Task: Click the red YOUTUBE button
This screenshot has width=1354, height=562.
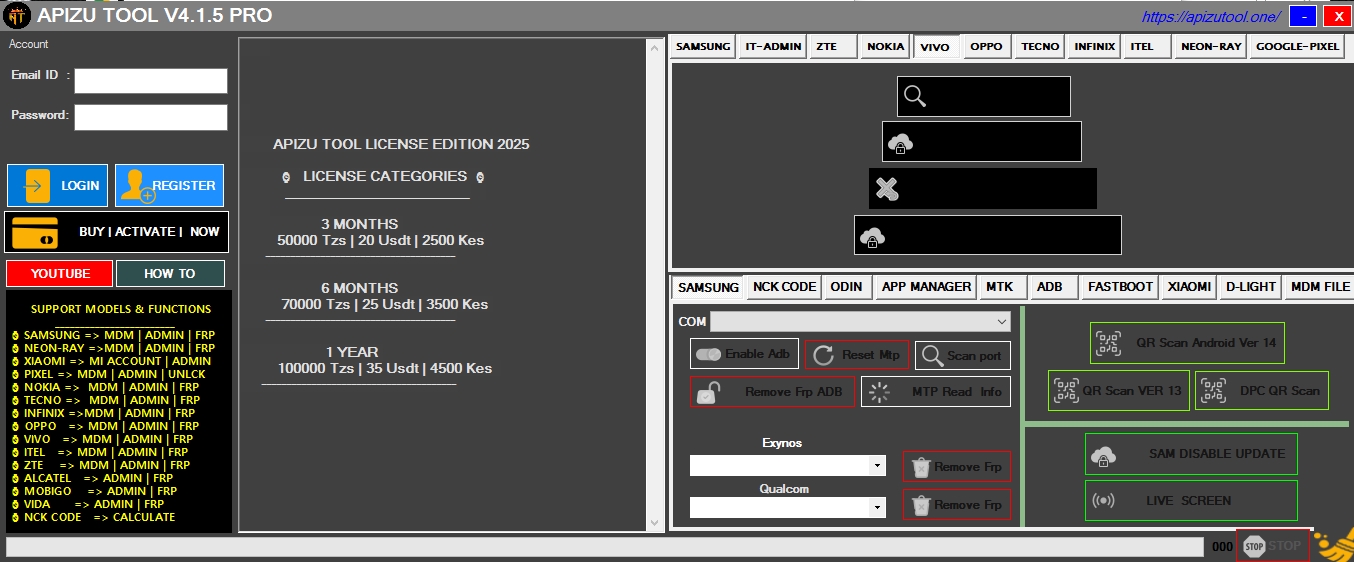Action: pyautogui.click(x=60, y=273)
